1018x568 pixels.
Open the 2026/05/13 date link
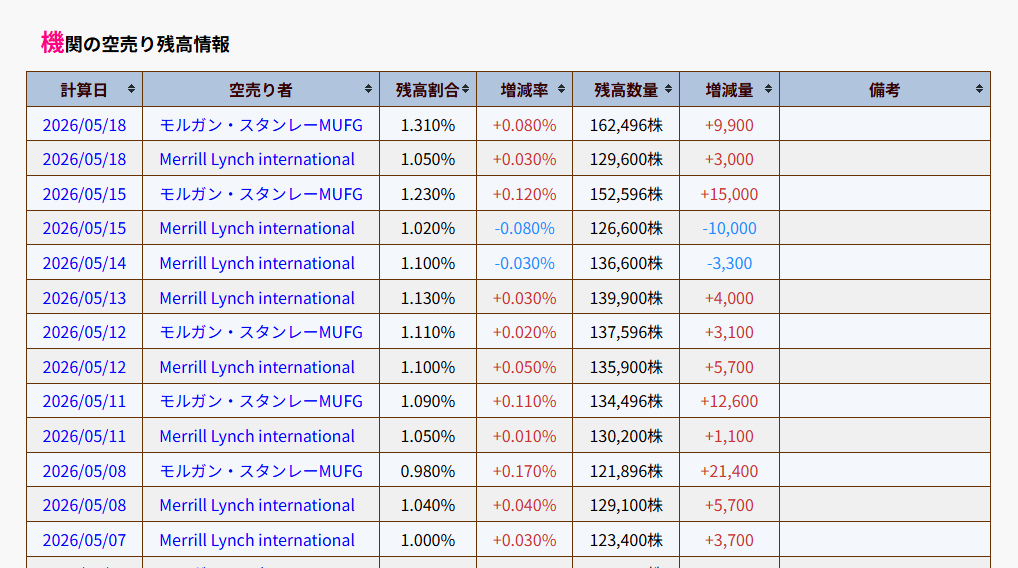click(84, 298)
